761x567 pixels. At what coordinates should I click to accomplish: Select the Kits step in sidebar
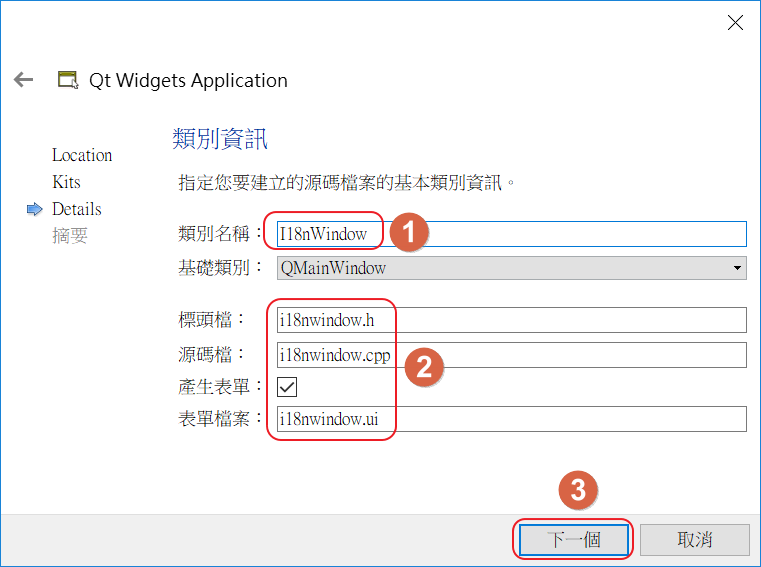coord(66,182)
